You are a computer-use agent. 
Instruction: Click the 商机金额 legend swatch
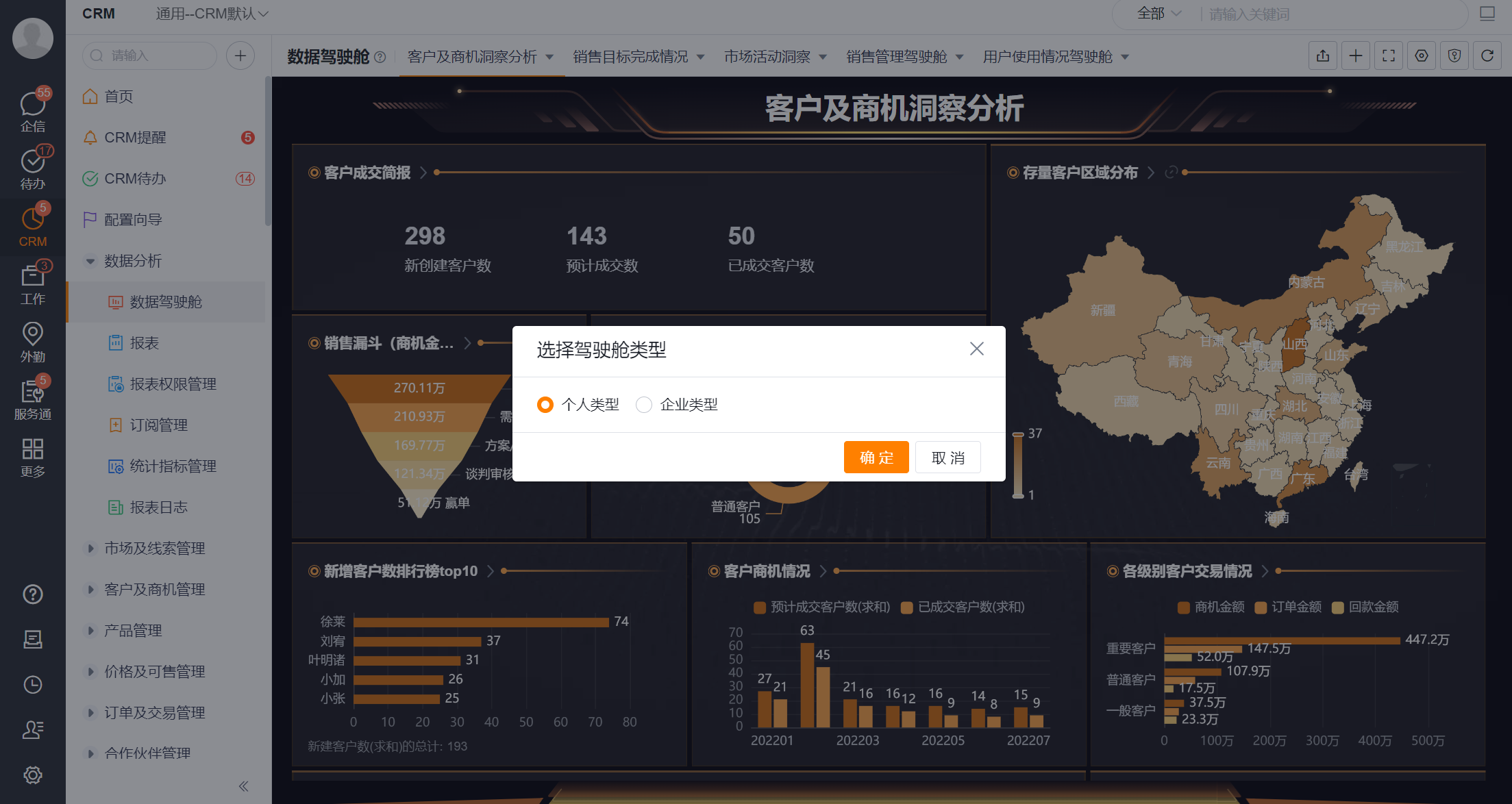tap(1183, 607)
